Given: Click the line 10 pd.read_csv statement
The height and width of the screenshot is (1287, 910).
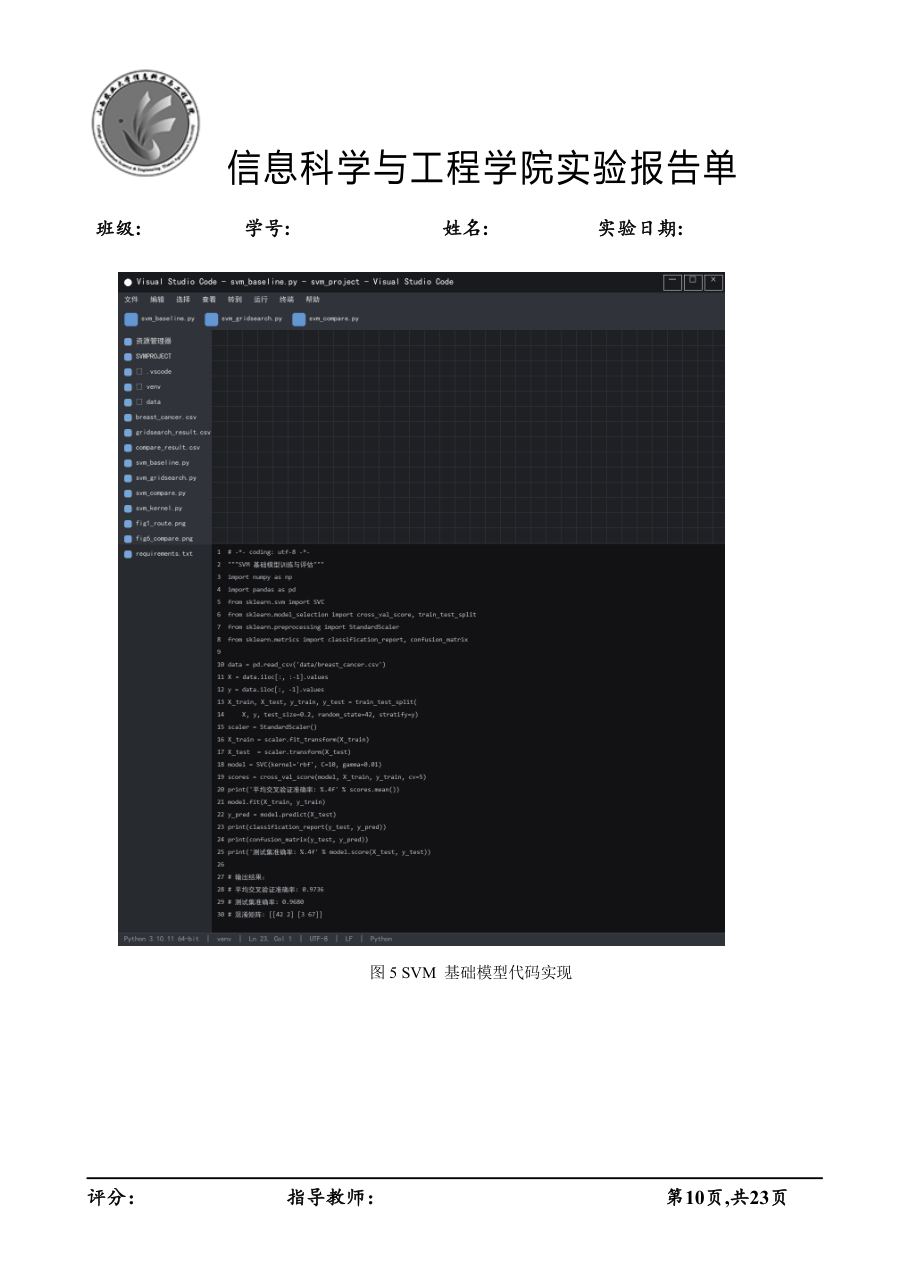Looking at the screenshot, I should click(307, 664).
